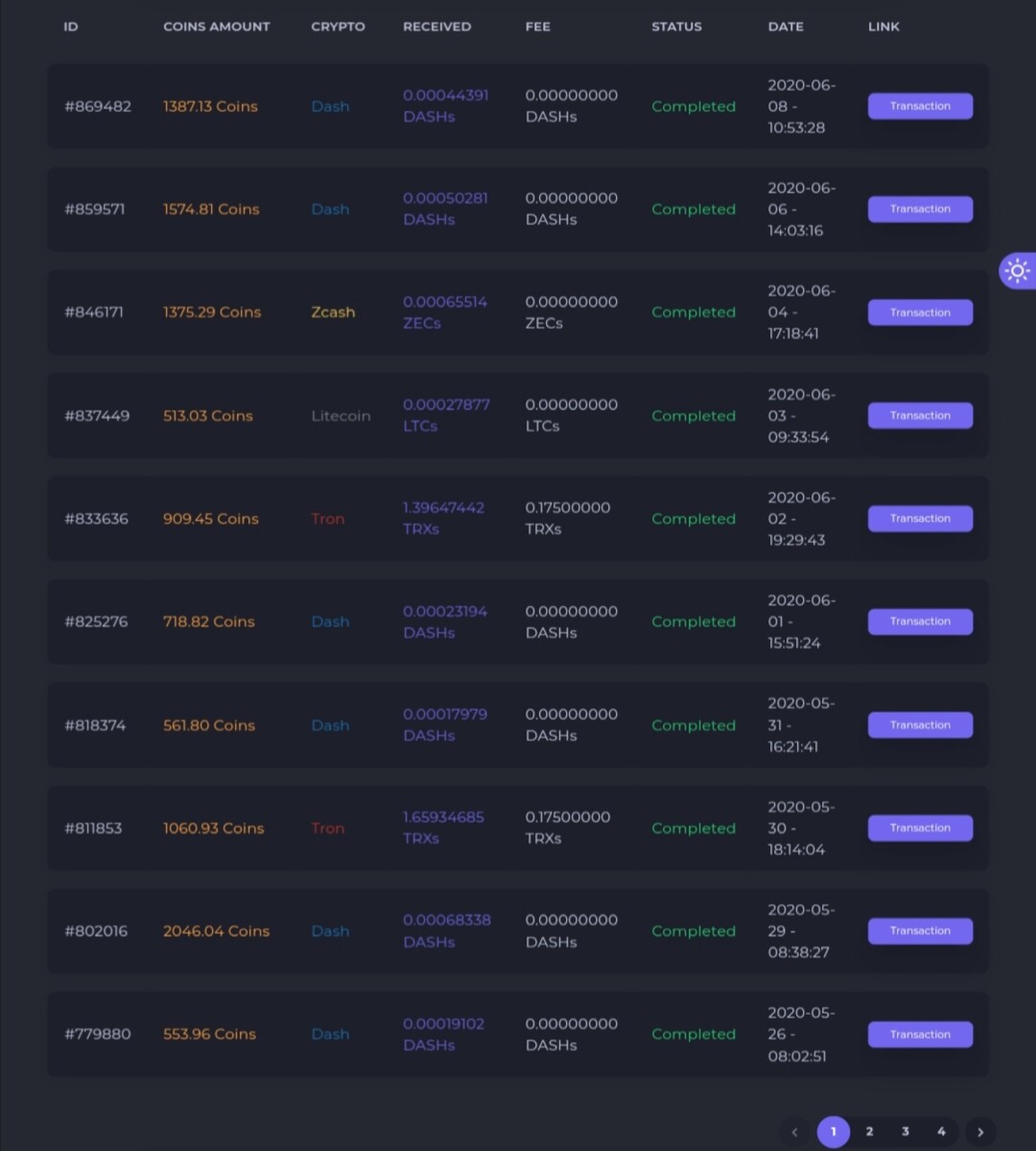
Task: View Transaction for Zcash withdrawal #846171
Action: (920, 313)
